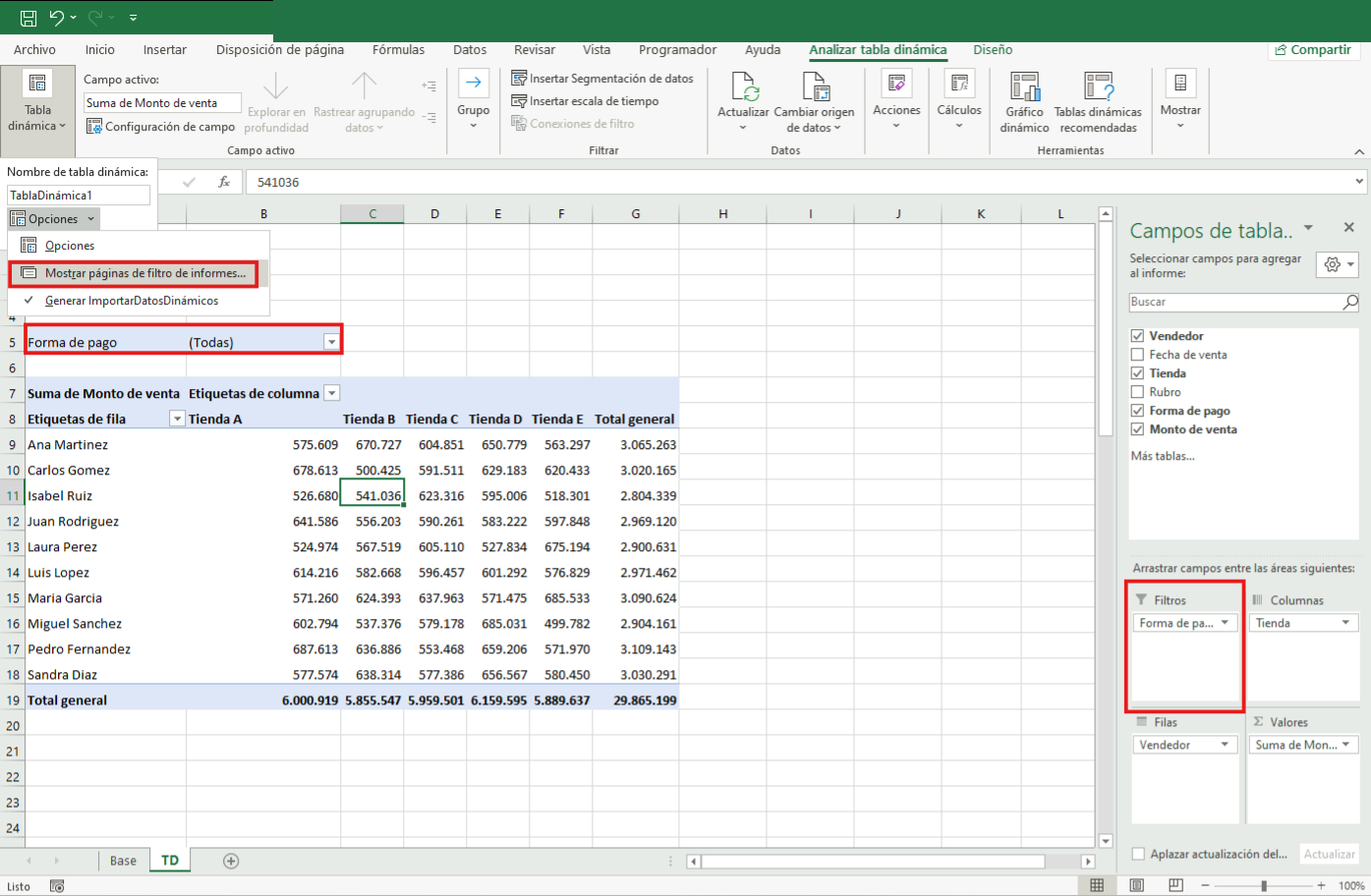Open the Acciones icon menu

coord(896,84)
